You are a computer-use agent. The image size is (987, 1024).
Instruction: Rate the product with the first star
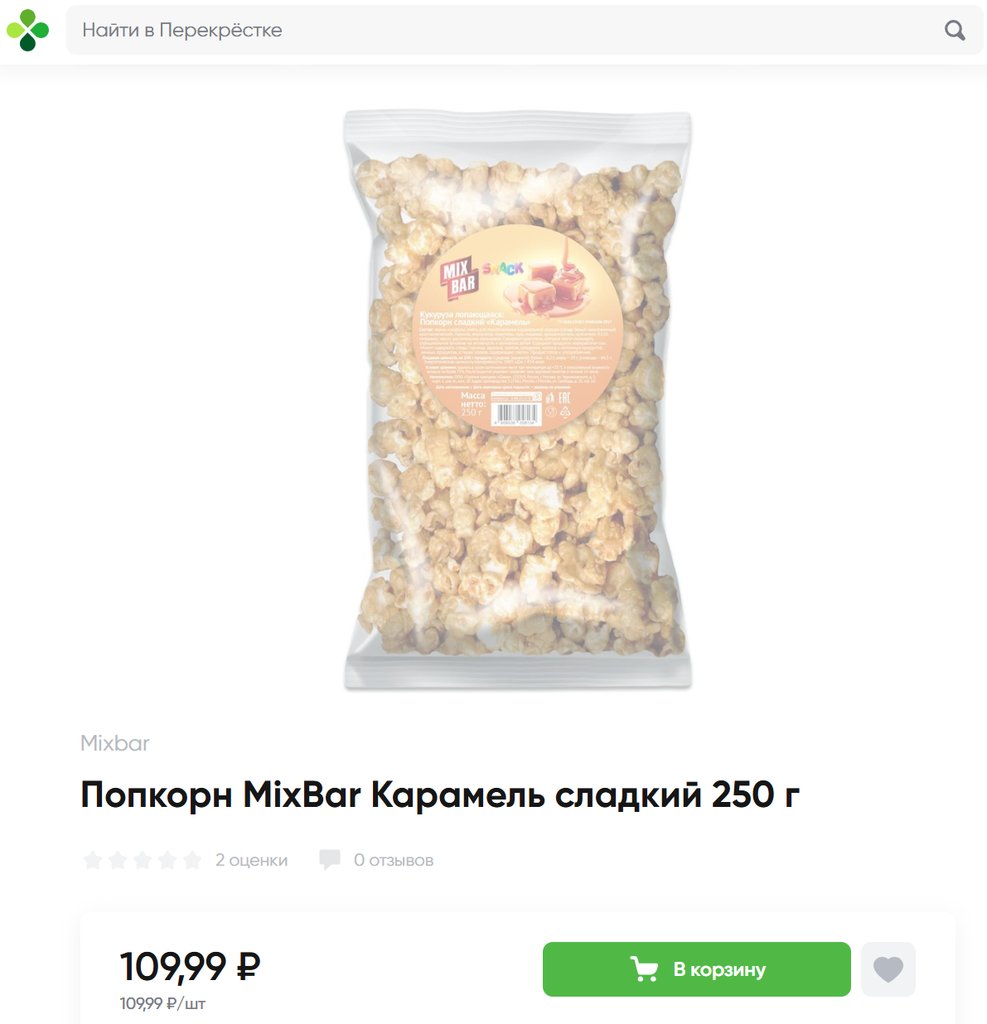[x=93, y=860]
